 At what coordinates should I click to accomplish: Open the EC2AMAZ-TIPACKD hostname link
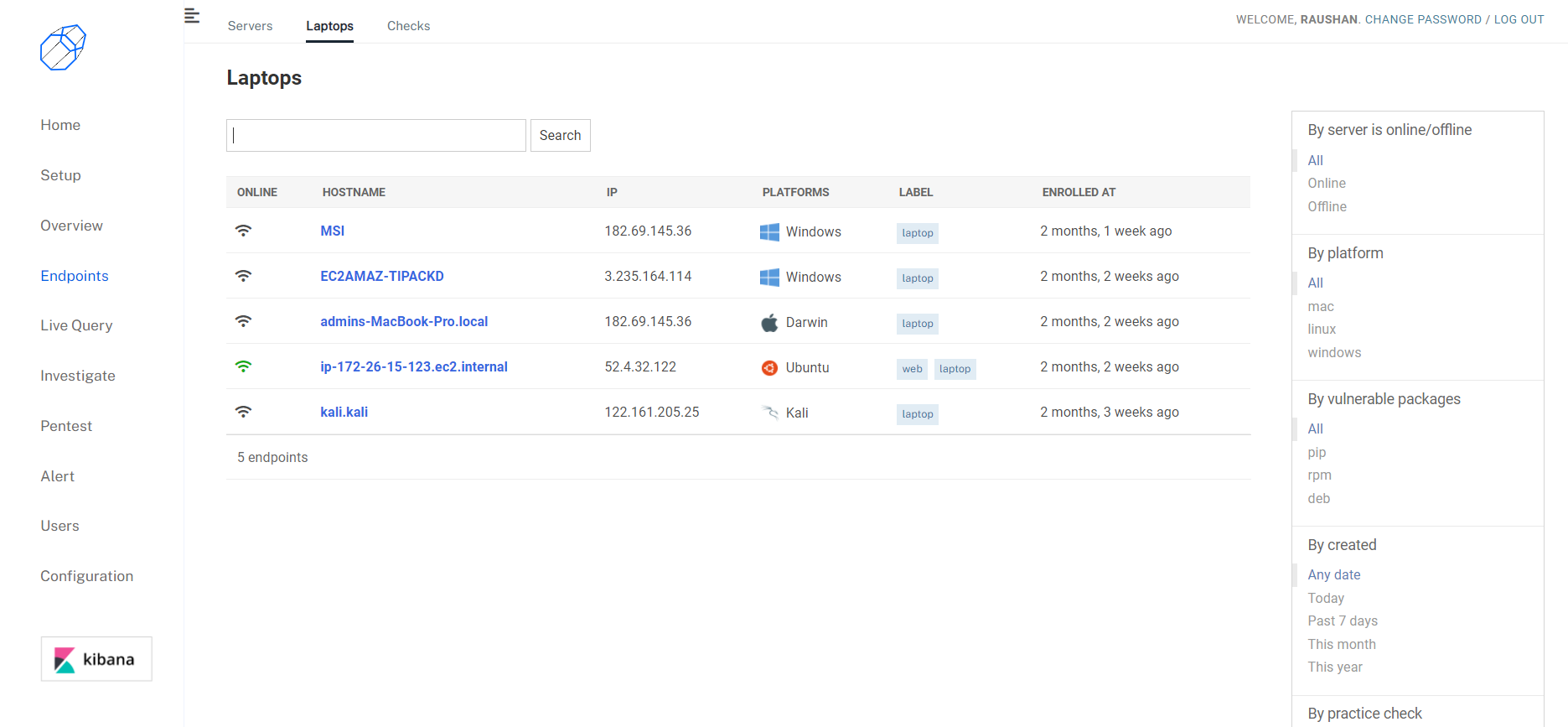pos(382,277)
